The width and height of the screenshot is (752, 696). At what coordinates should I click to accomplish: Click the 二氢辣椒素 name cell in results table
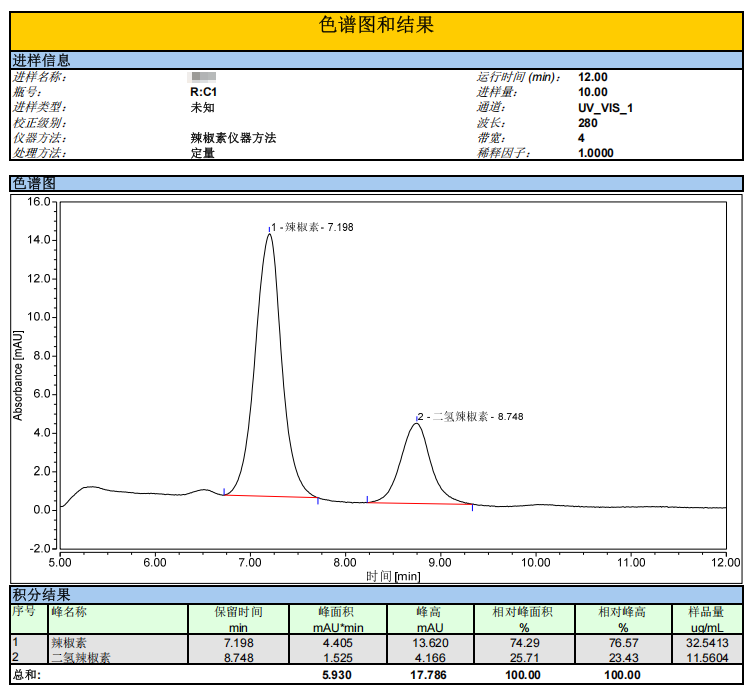click(x=81, y=658)
